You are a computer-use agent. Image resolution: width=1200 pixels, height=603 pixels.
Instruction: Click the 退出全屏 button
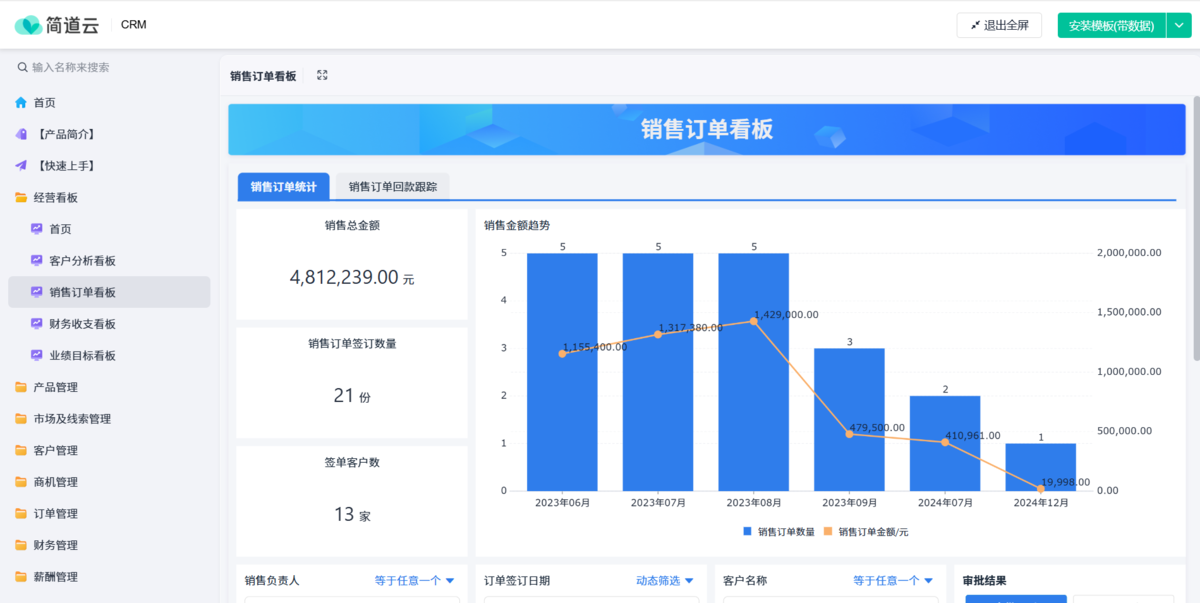point(999,25)
